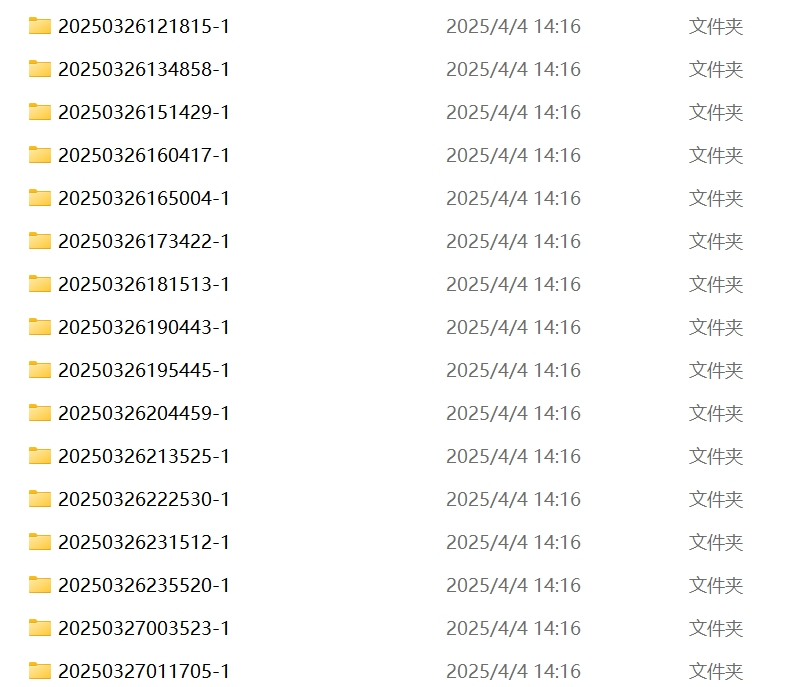Click folder icon of 20250326173422-1
This screenshot has height=687, width=793.
pyautogui.click(x=40, y=241)
